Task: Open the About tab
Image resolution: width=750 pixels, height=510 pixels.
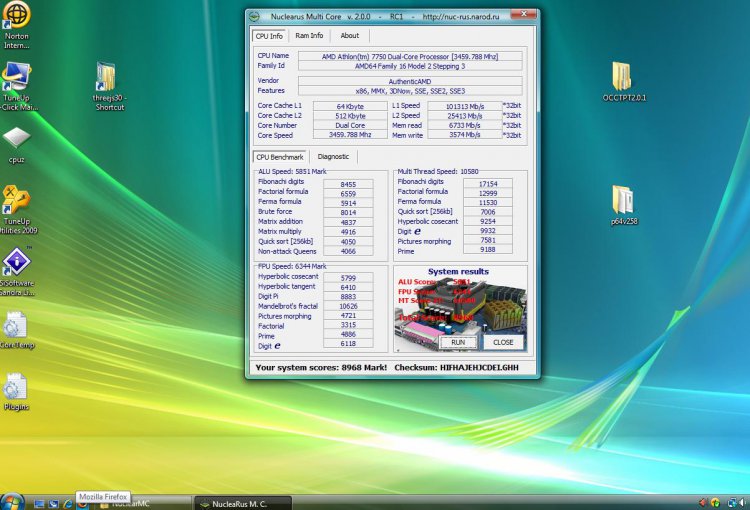Action: pos(350,35)
